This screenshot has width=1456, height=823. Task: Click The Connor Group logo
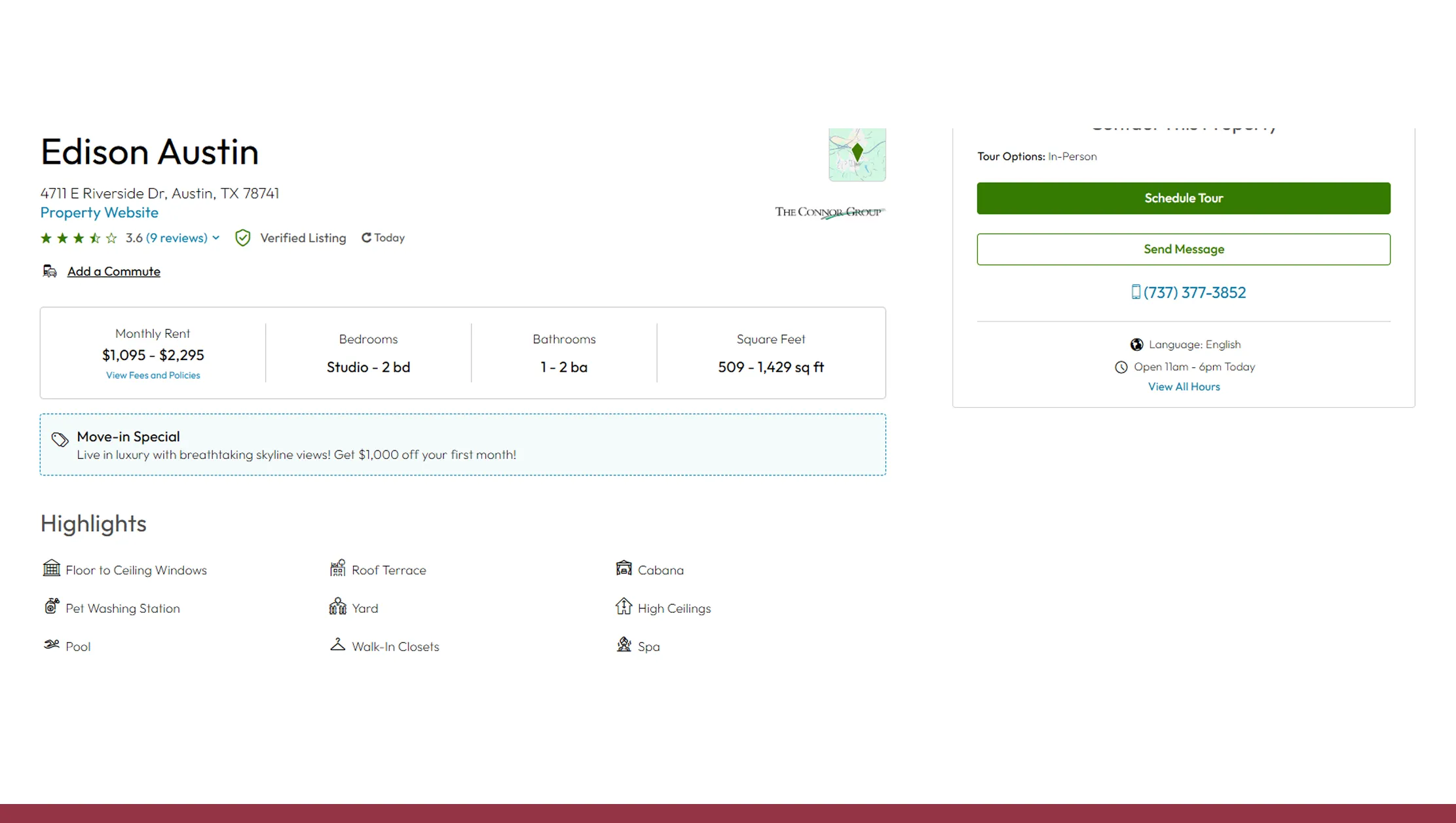[x=829, y=212]
